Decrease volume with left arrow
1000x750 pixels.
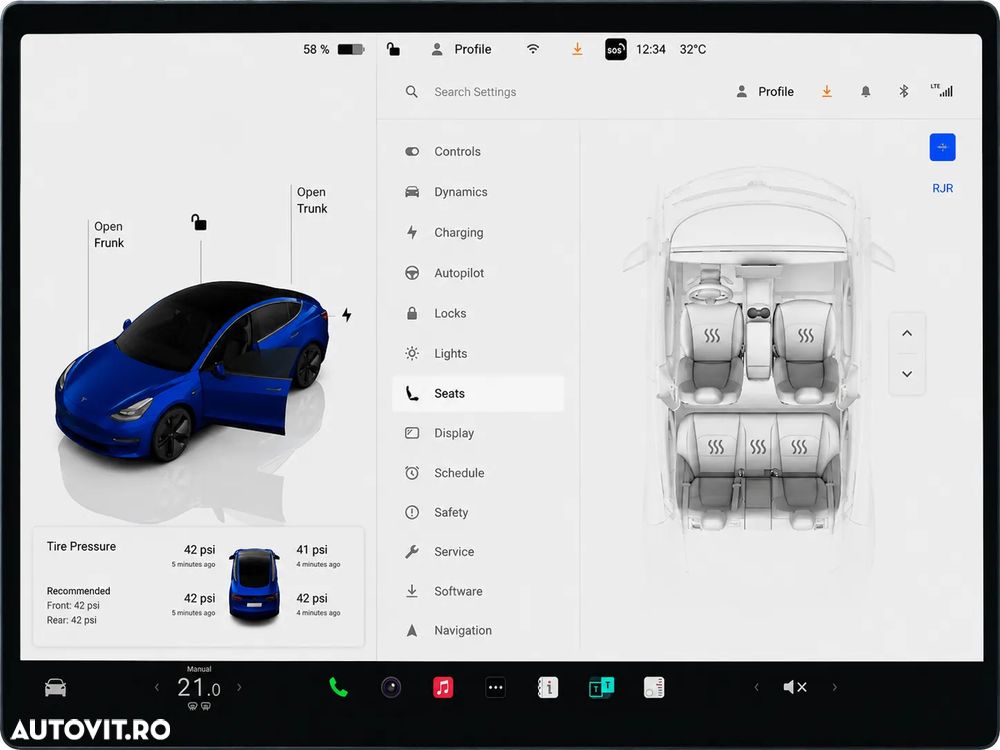(x=756, y=688)
